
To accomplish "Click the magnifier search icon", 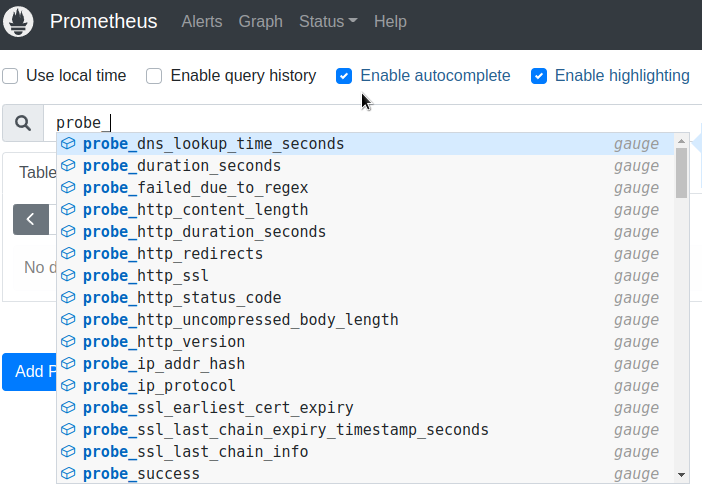I will click(x=23, y=123).
